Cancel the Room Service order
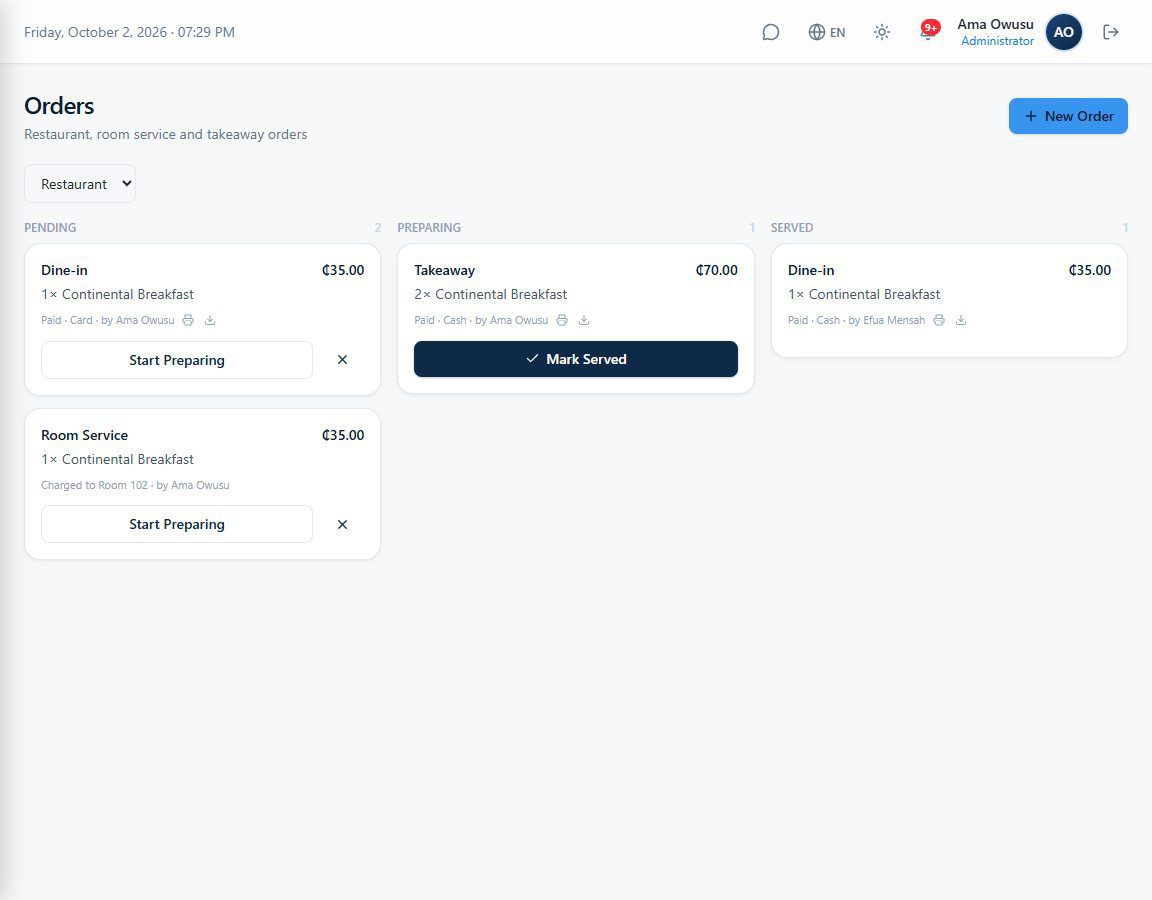 coord(342,525)
